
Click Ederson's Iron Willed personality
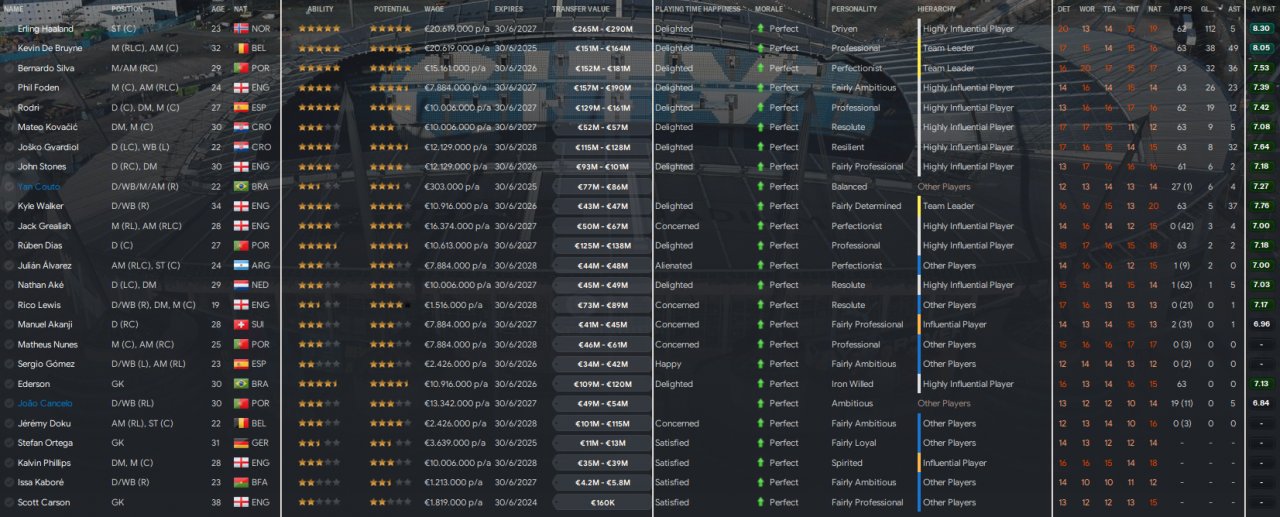click(852, 384)
